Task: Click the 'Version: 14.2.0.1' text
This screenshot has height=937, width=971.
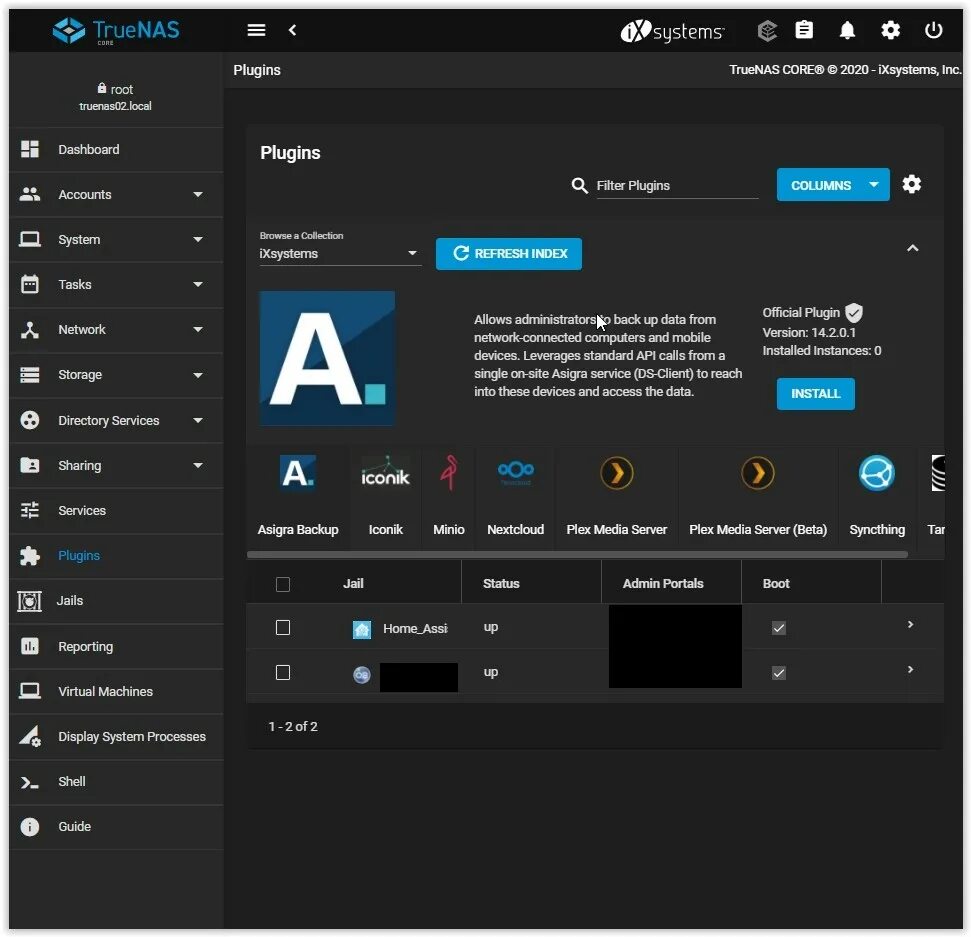Action: click(809, 333)
